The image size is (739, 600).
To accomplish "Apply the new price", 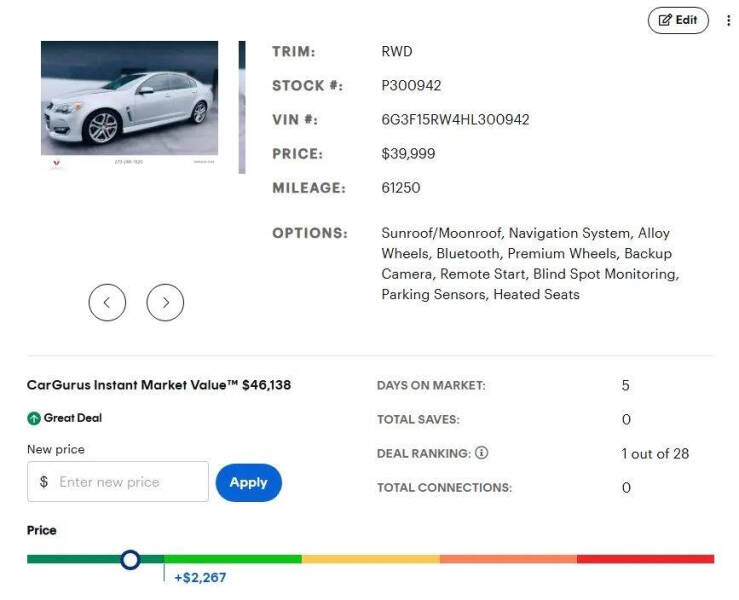I will point(248,482).
